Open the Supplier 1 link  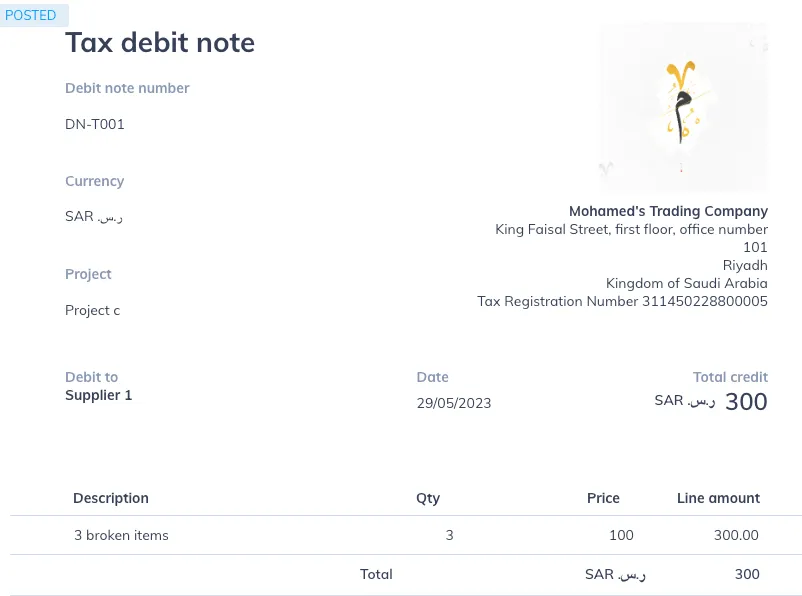click(99, 396)
